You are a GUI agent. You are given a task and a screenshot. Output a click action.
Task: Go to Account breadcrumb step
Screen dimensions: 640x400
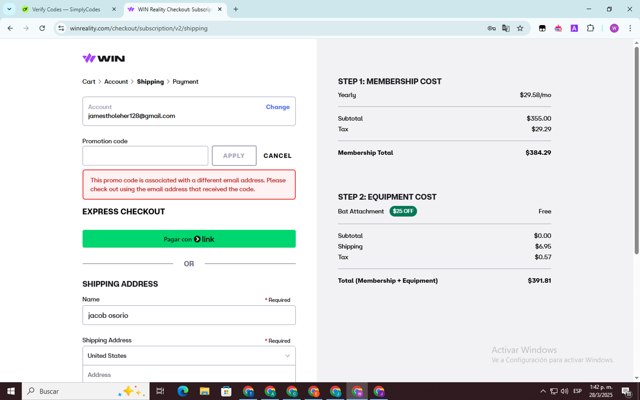[116, 82]
